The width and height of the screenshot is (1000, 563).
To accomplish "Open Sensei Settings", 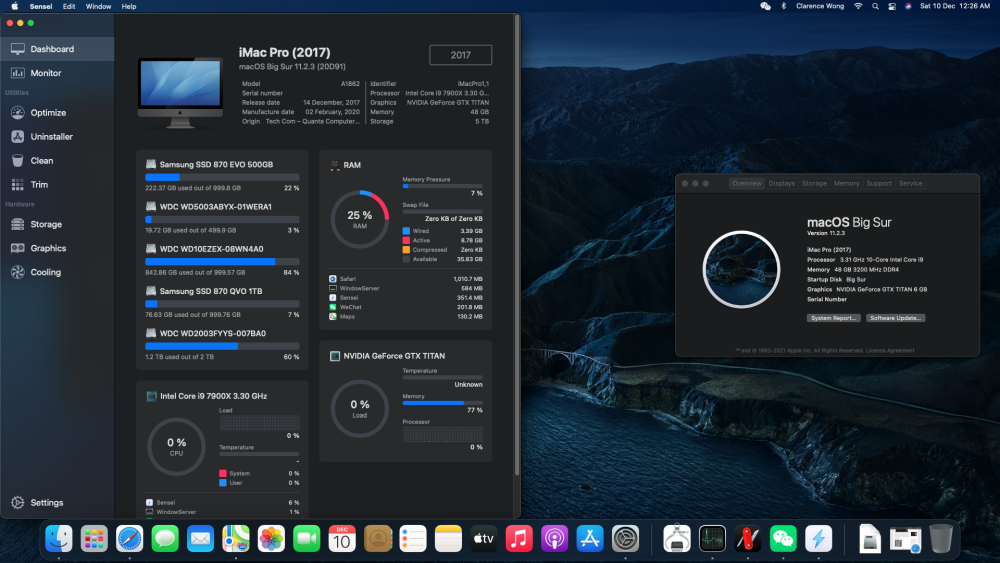I will pos(38,502).
